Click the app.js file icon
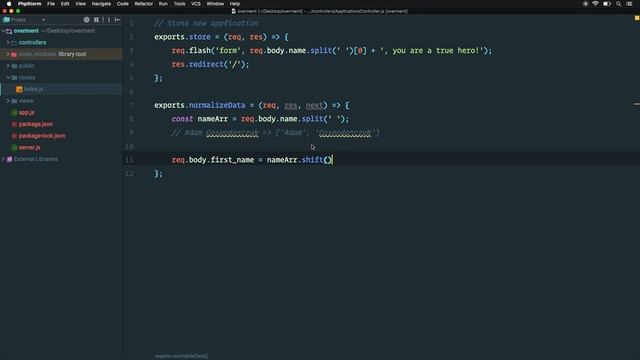Image resolution: width=640 pixels, height=360 pixels. tap(14, 113)
